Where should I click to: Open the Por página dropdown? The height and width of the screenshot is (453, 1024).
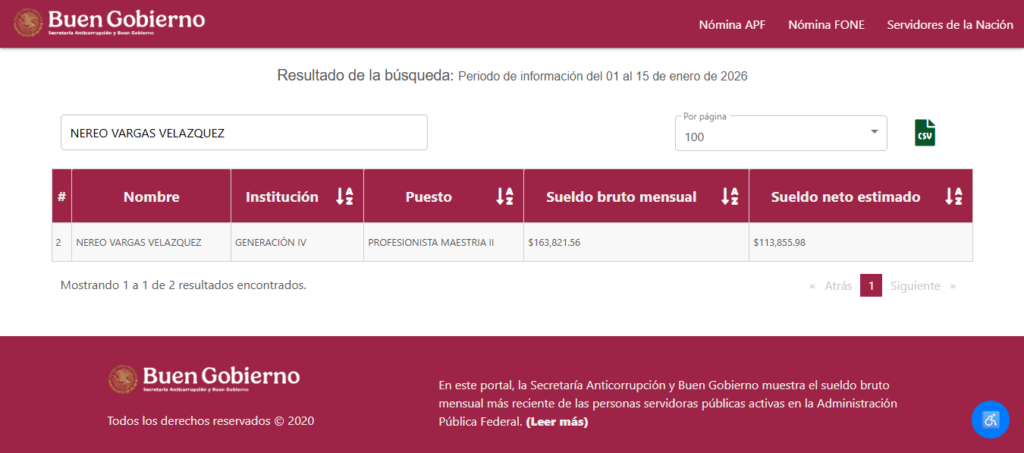coord(780,132)
